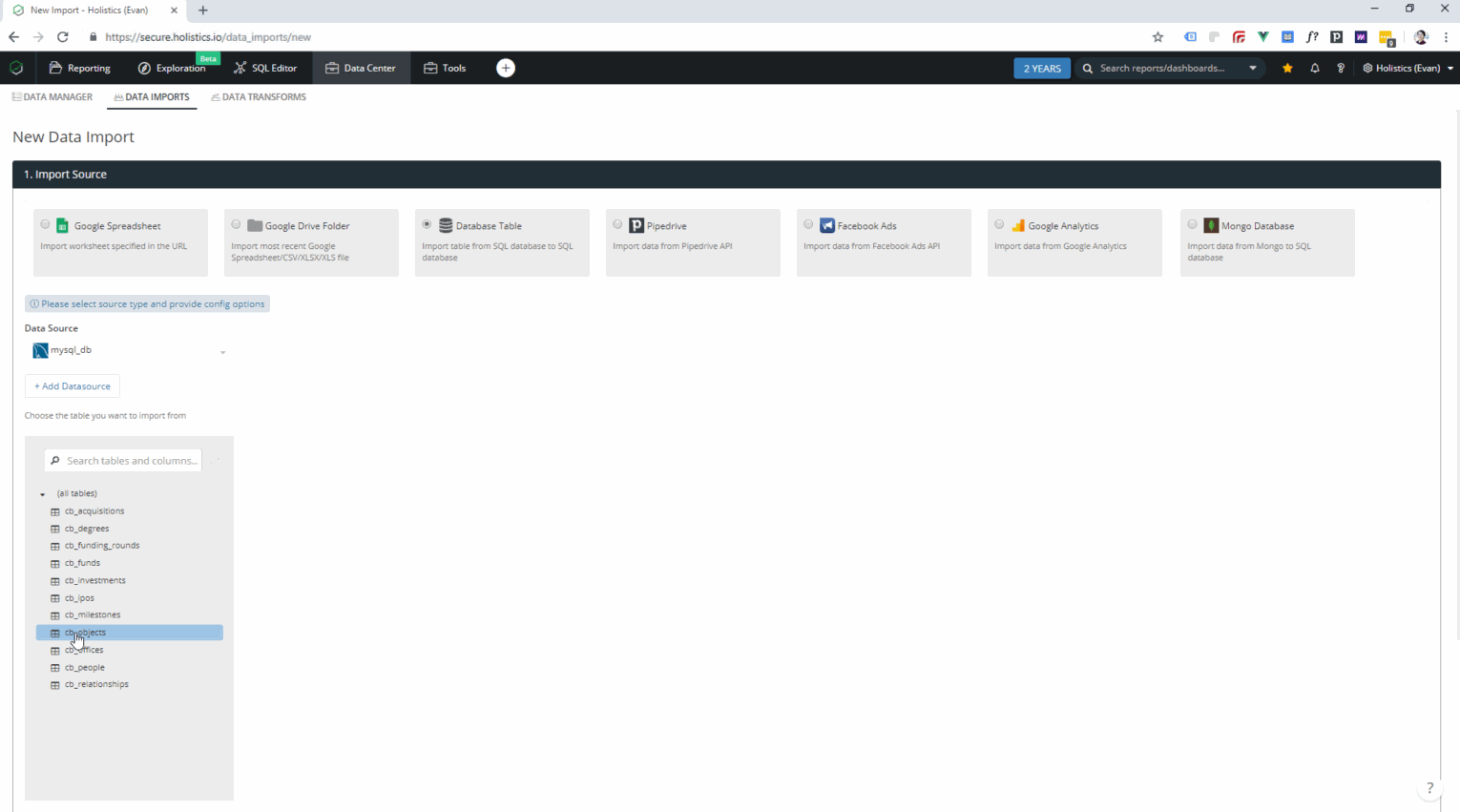This screenshot has width=1460, height=812.
Task: Click the floating help button bottom right
Action: tap(1429, 787)
